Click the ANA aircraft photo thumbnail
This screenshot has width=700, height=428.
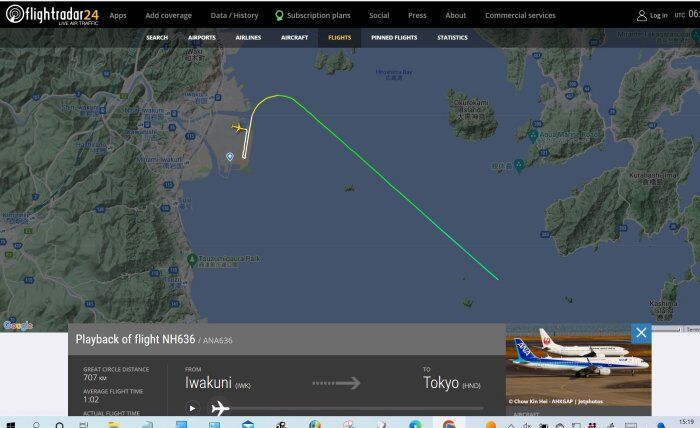tap(578, 365)
